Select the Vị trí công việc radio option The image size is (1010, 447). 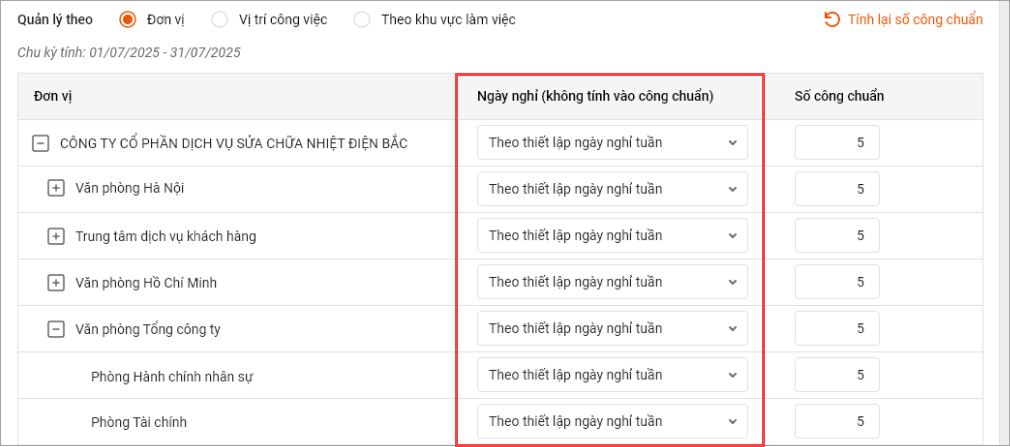(220, 19)
